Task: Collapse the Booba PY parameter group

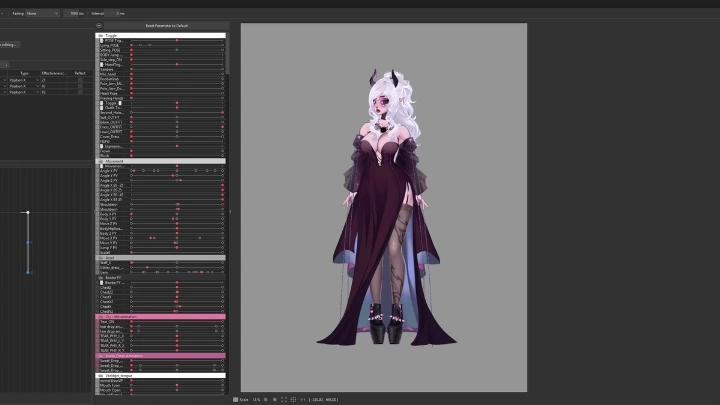Action: click(101, 278)
